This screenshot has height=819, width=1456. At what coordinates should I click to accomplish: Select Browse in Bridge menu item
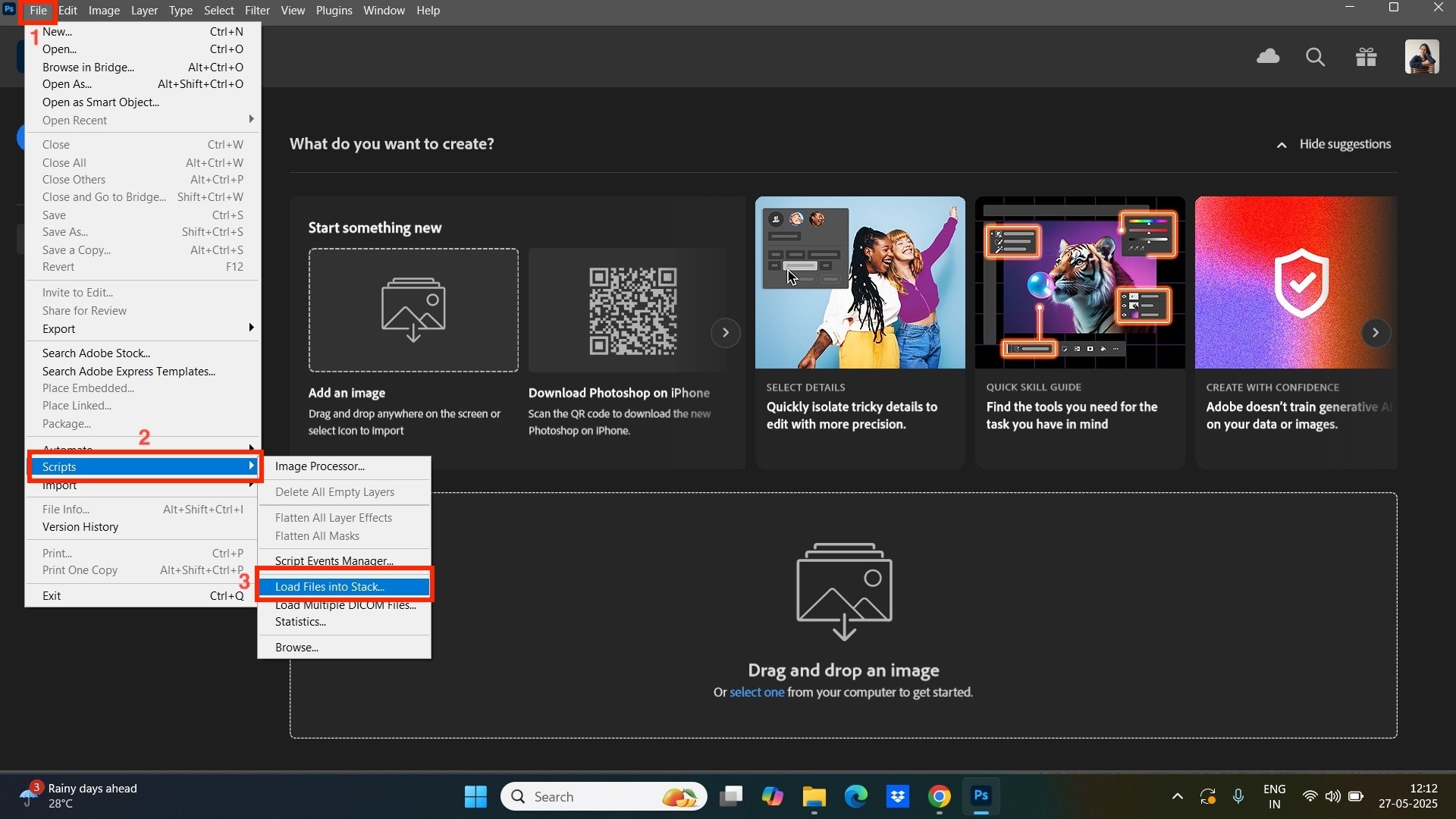(x=144, y=67)
